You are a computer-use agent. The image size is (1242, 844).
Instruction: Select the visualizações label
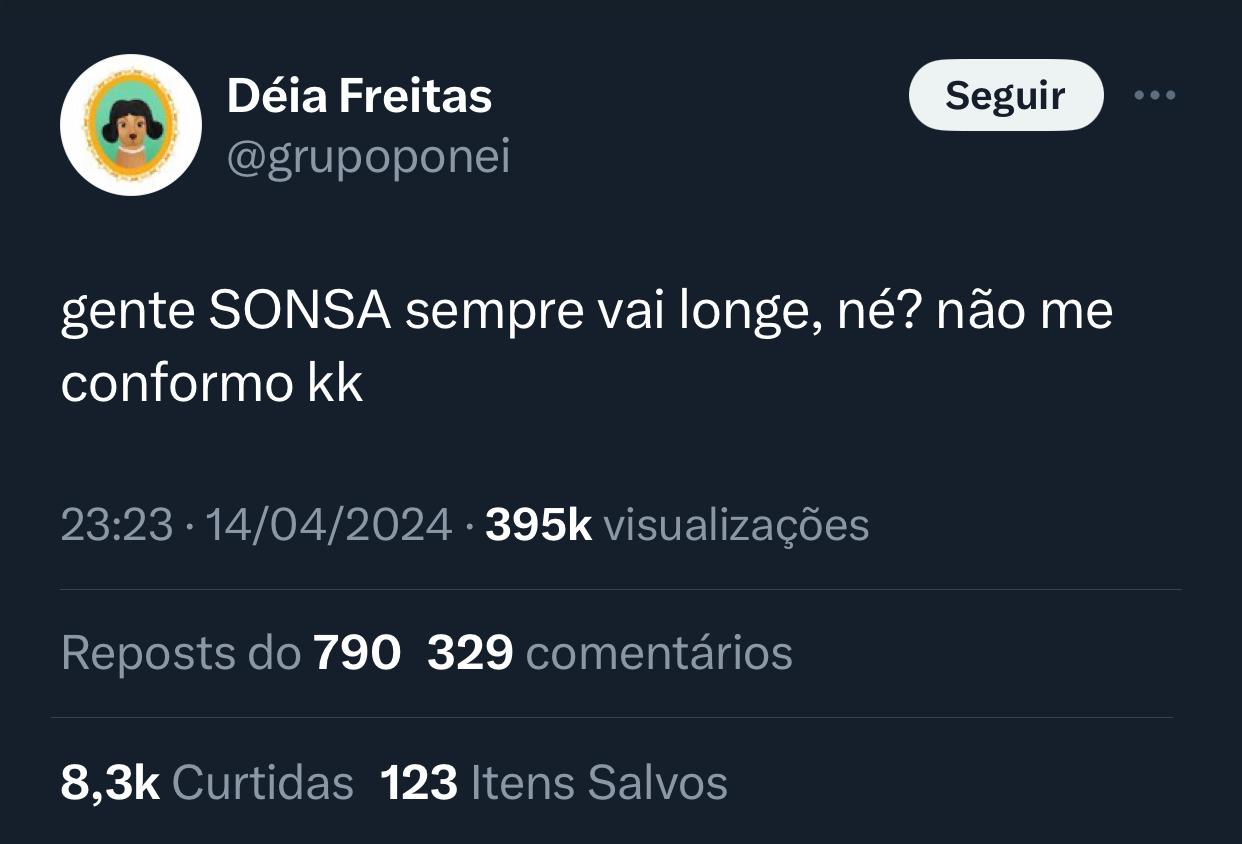coord(736,525)
